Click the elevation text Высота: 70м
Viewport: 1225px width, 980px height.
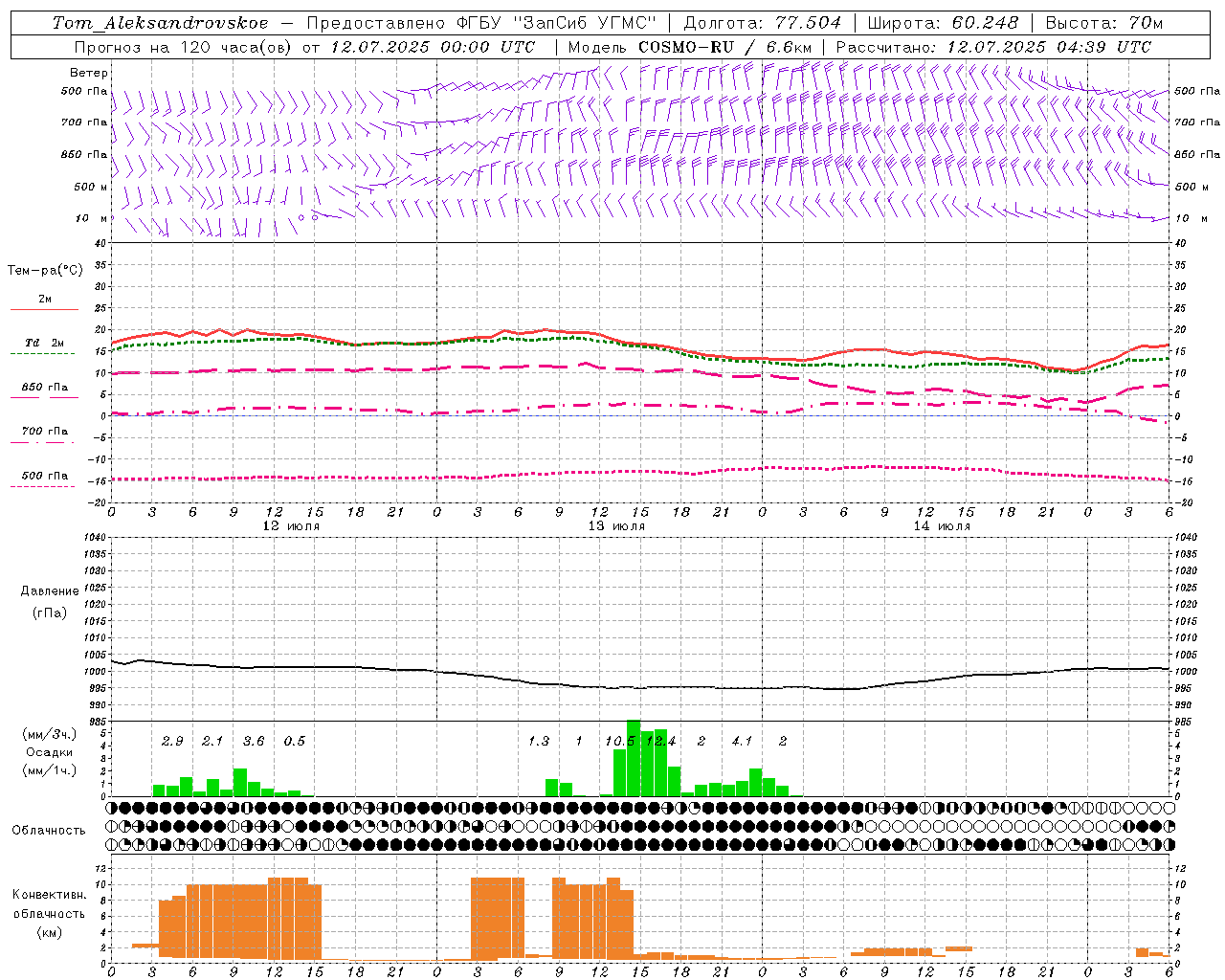tap(1104, 23)
